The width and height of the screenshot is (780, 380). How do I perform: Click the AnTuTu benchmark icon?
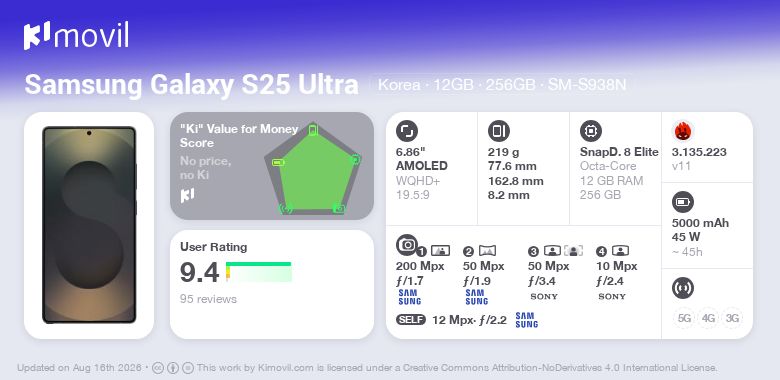coord(683,131)
